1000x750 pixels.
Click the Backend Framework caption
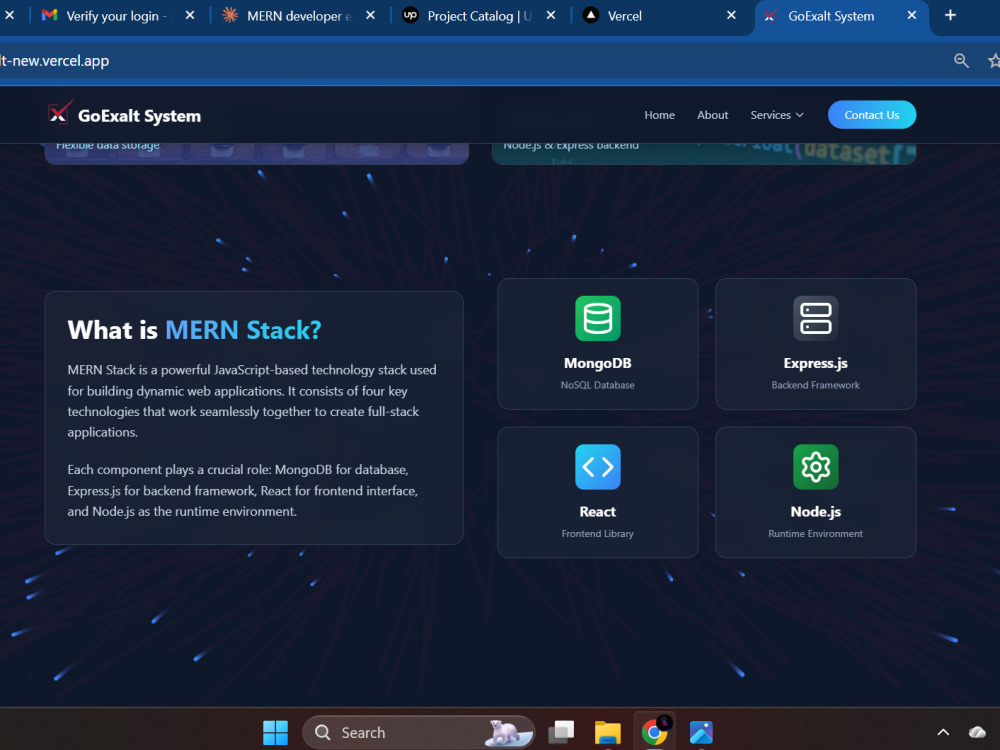815,385
